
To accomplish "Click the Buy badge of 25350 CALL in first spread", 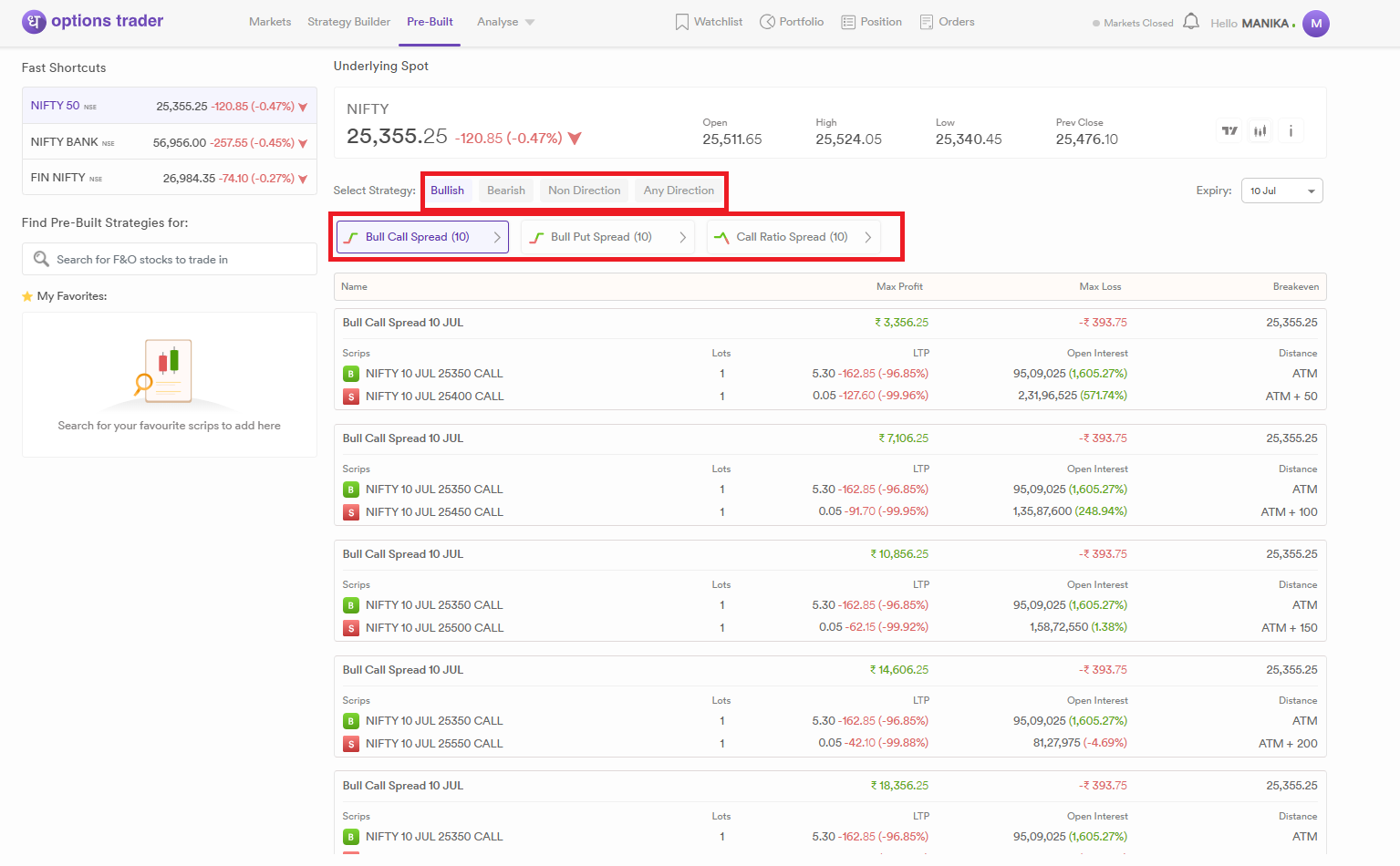I will (351, 374).
